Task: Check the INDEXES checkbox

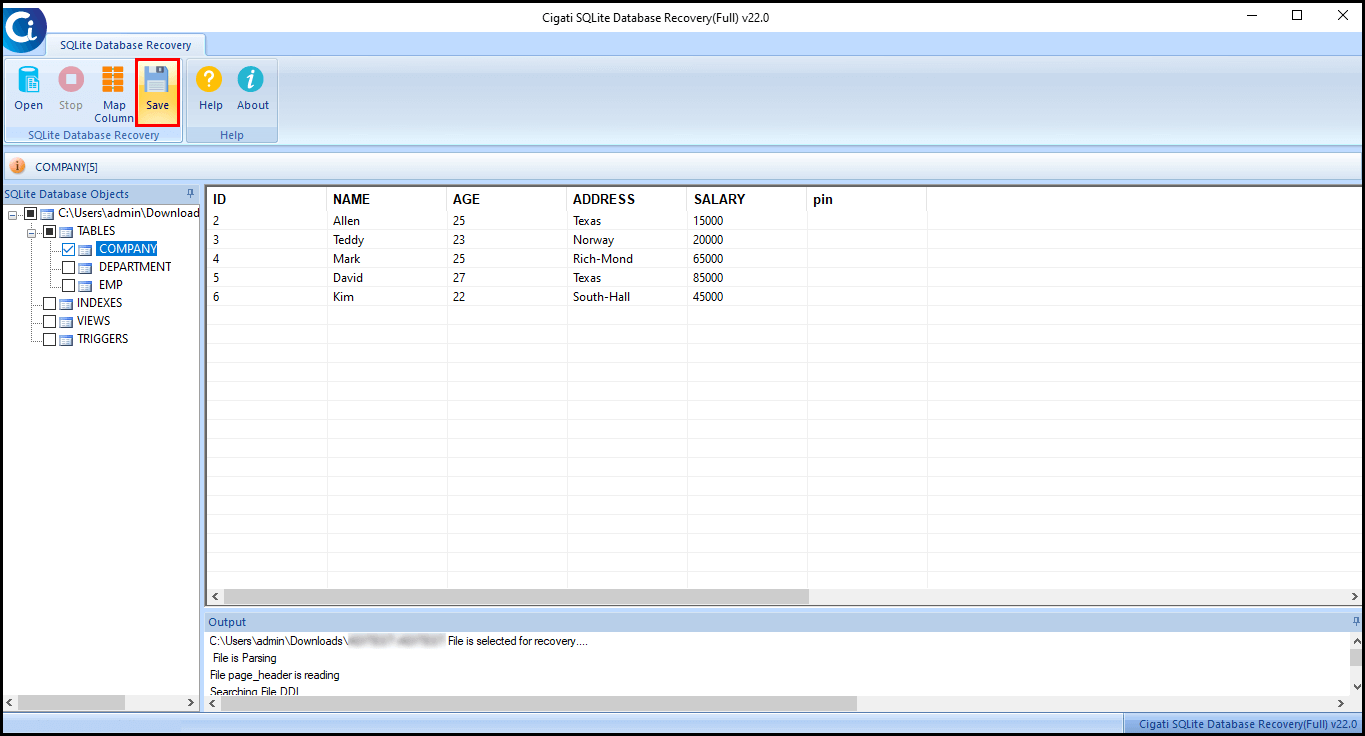Action: (49, 303)
